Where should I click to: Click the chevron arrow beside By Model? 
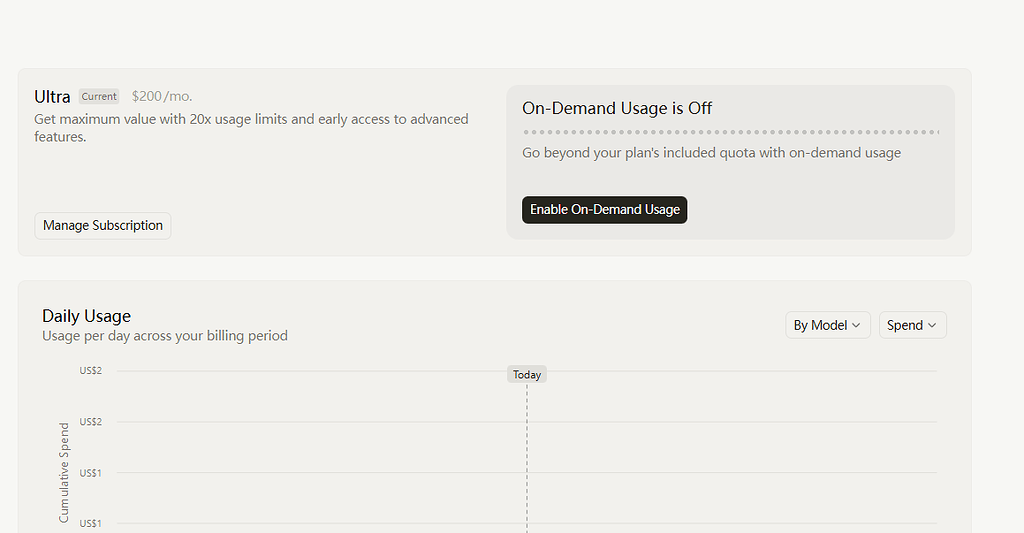856,325
